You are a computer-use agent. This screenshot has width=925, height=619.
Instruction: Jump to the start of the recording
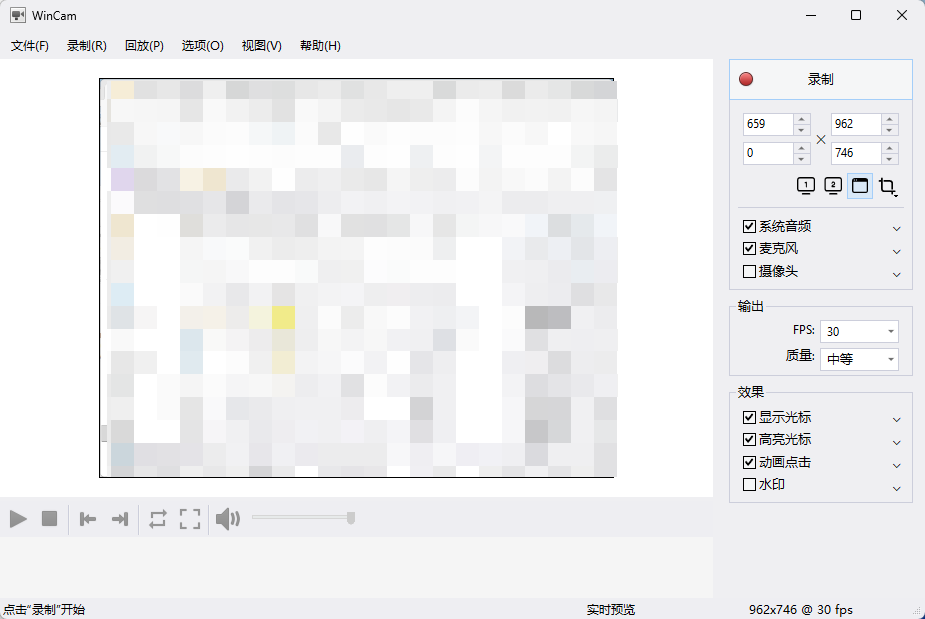click(x=88, y=519)
